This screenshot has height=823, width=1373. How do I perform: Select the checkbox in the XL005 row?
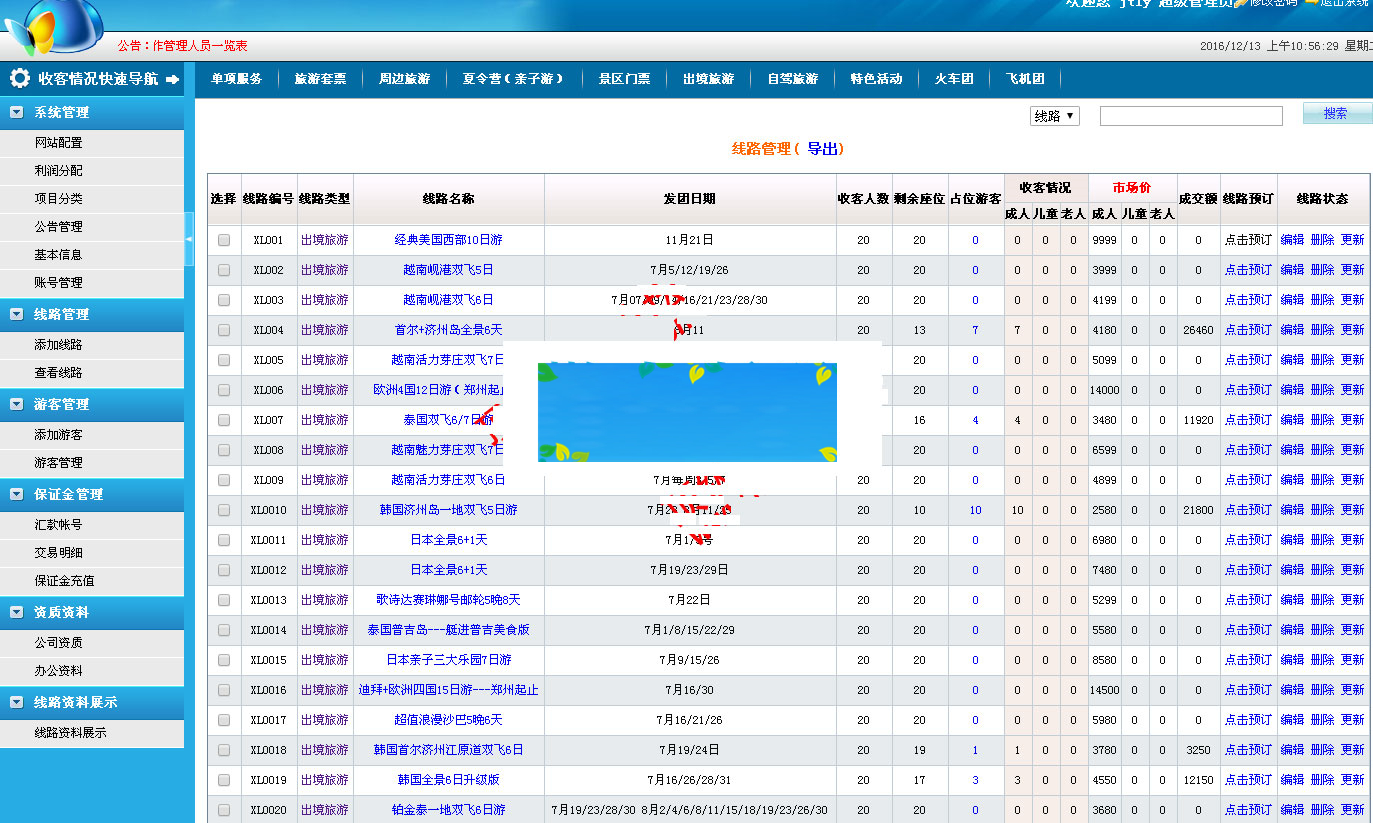[223, 360]
